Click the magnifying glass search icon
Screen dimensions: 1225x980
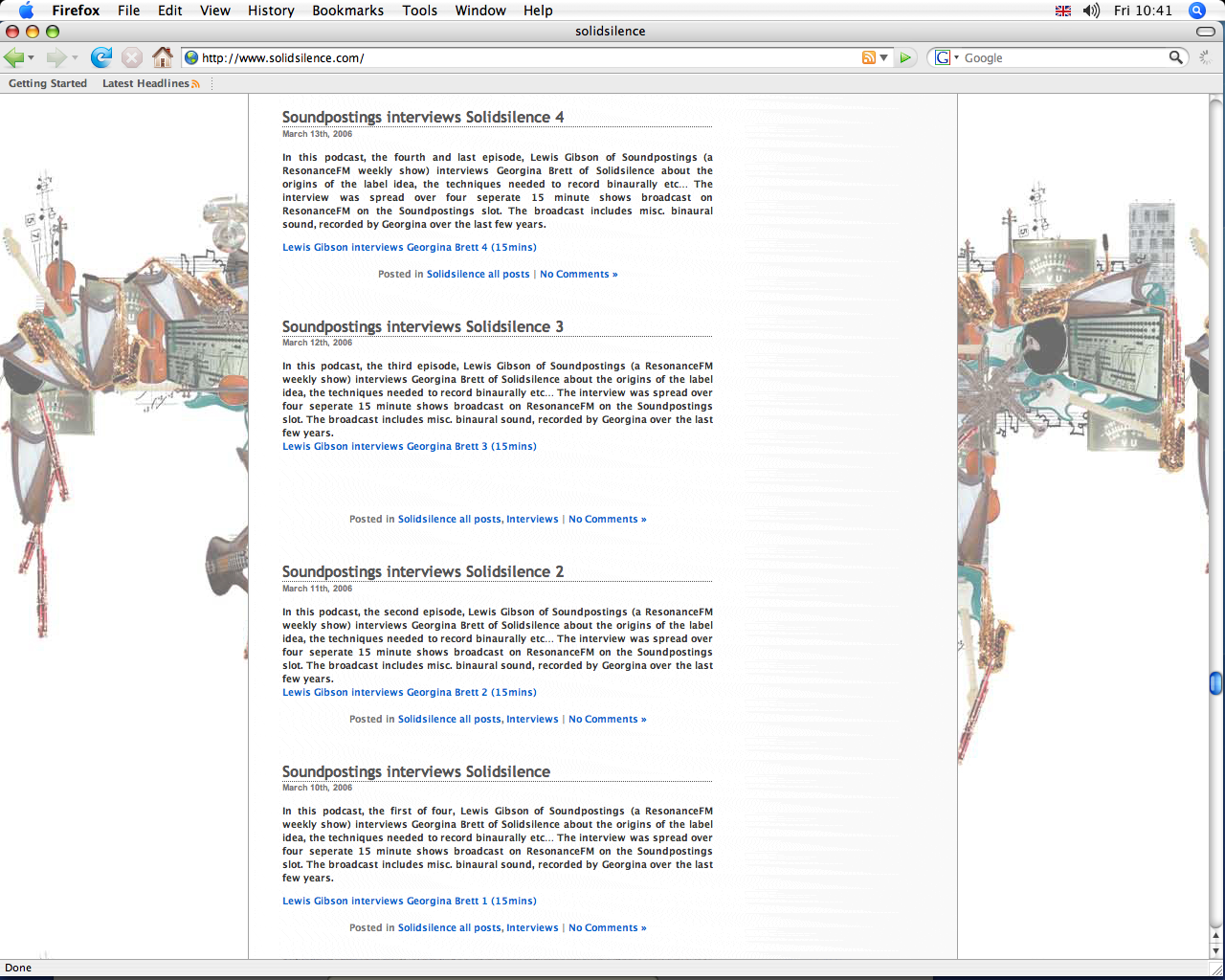[1175, 57]
